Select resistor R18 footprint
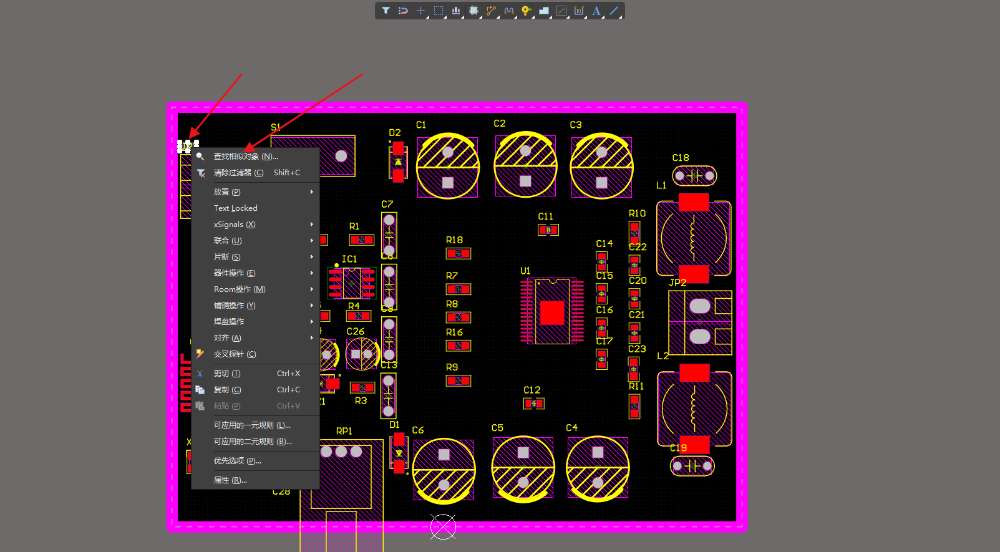 pyautogui.click(x=458, y=254)
